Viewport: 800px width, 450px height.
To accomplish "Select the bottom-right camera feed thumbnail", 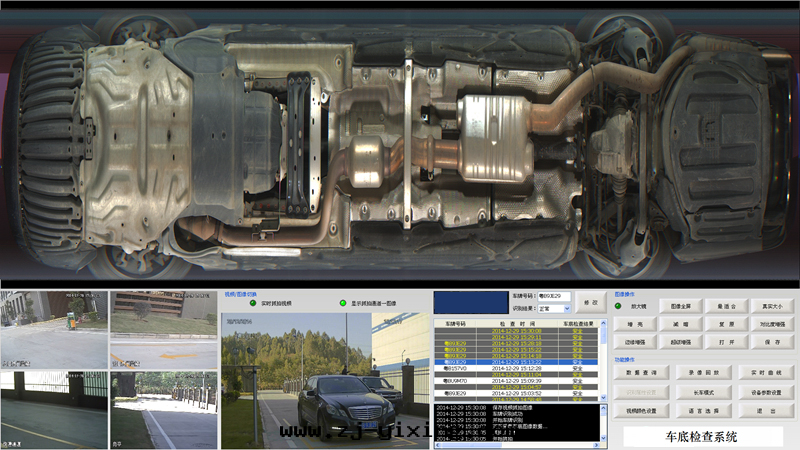I will click(162, 409).
